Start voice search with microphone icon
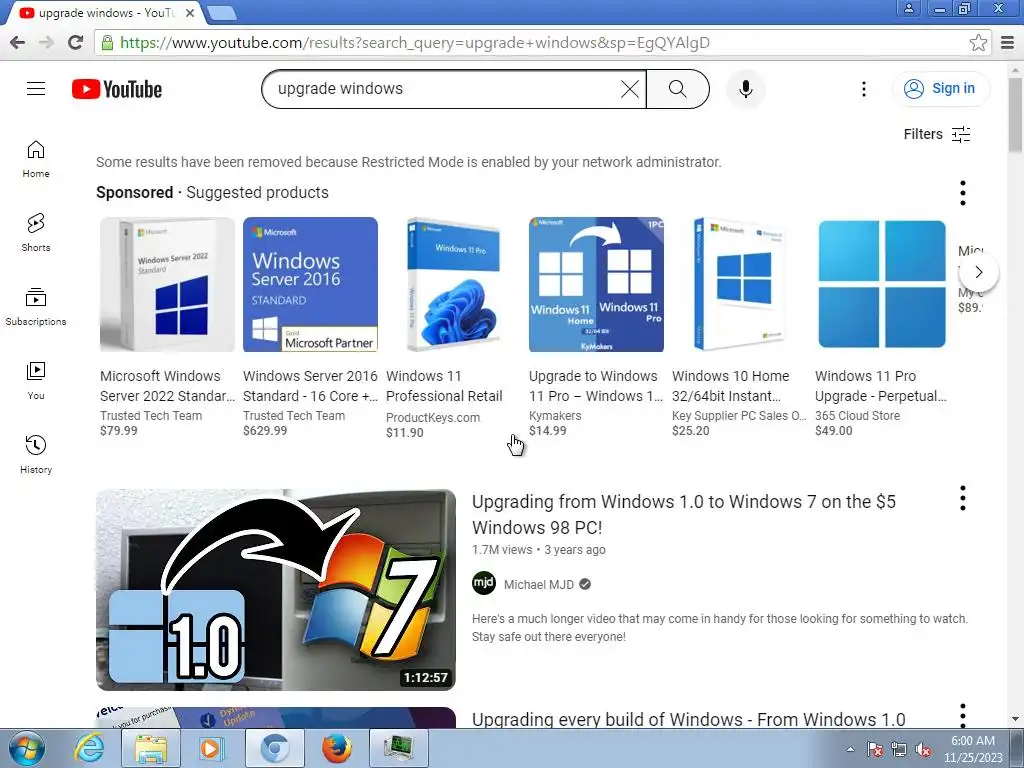1024x768 pixels. [x=745, y=89]
